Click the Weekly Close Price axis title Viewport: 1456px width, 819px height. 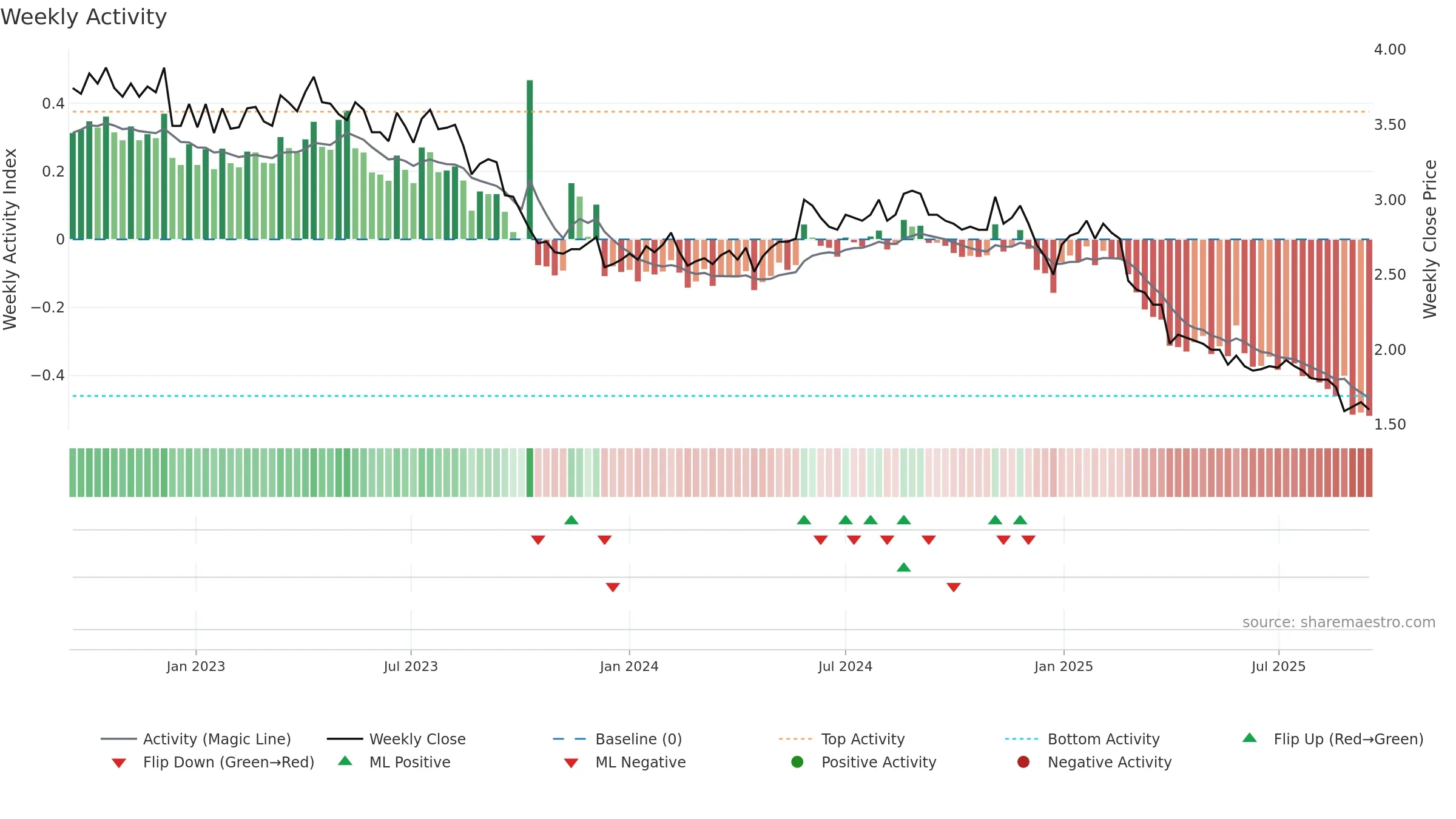click(1430, 239)
